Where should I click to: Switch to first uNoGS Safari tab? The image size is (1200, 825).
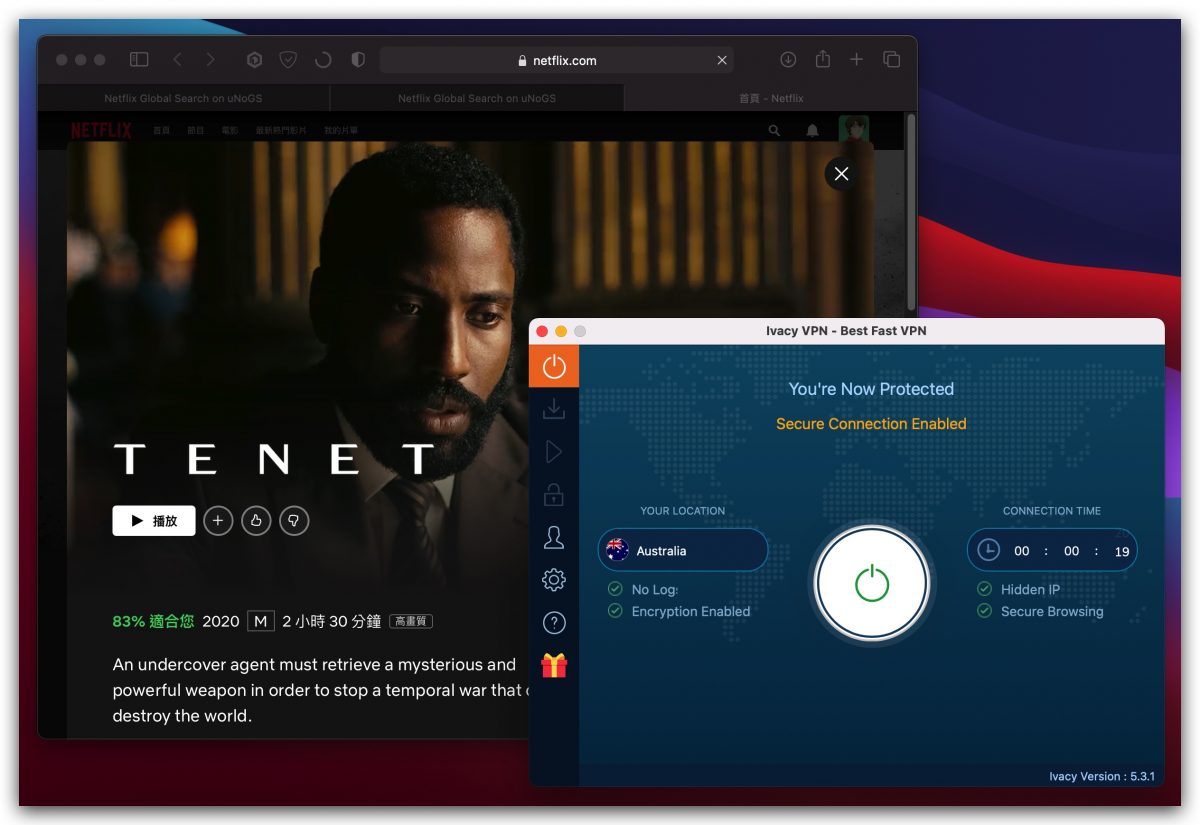(x=183, y=98)
